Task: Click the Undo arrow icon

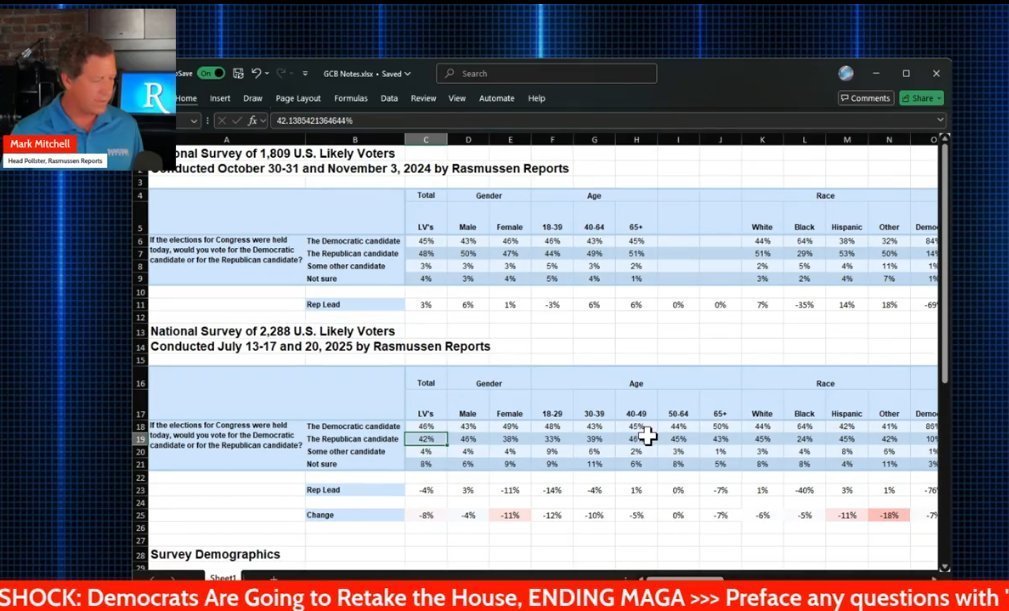Action: click(256, 73)
